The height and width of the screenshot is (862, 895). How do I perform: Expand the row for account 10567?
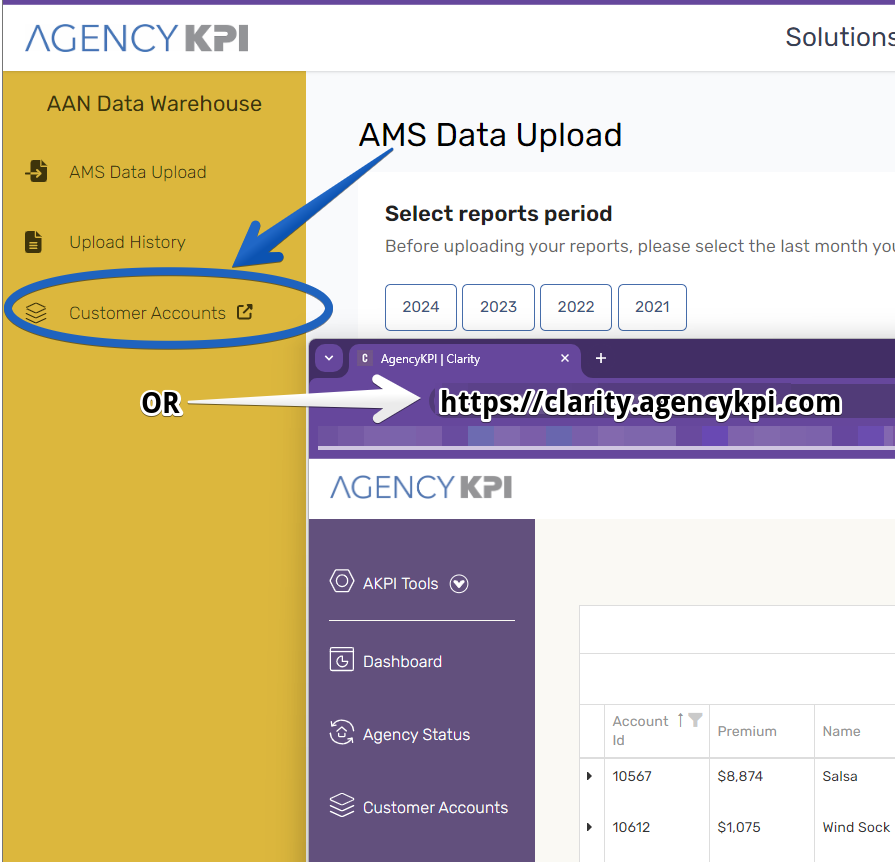click(x=589, y=776)
